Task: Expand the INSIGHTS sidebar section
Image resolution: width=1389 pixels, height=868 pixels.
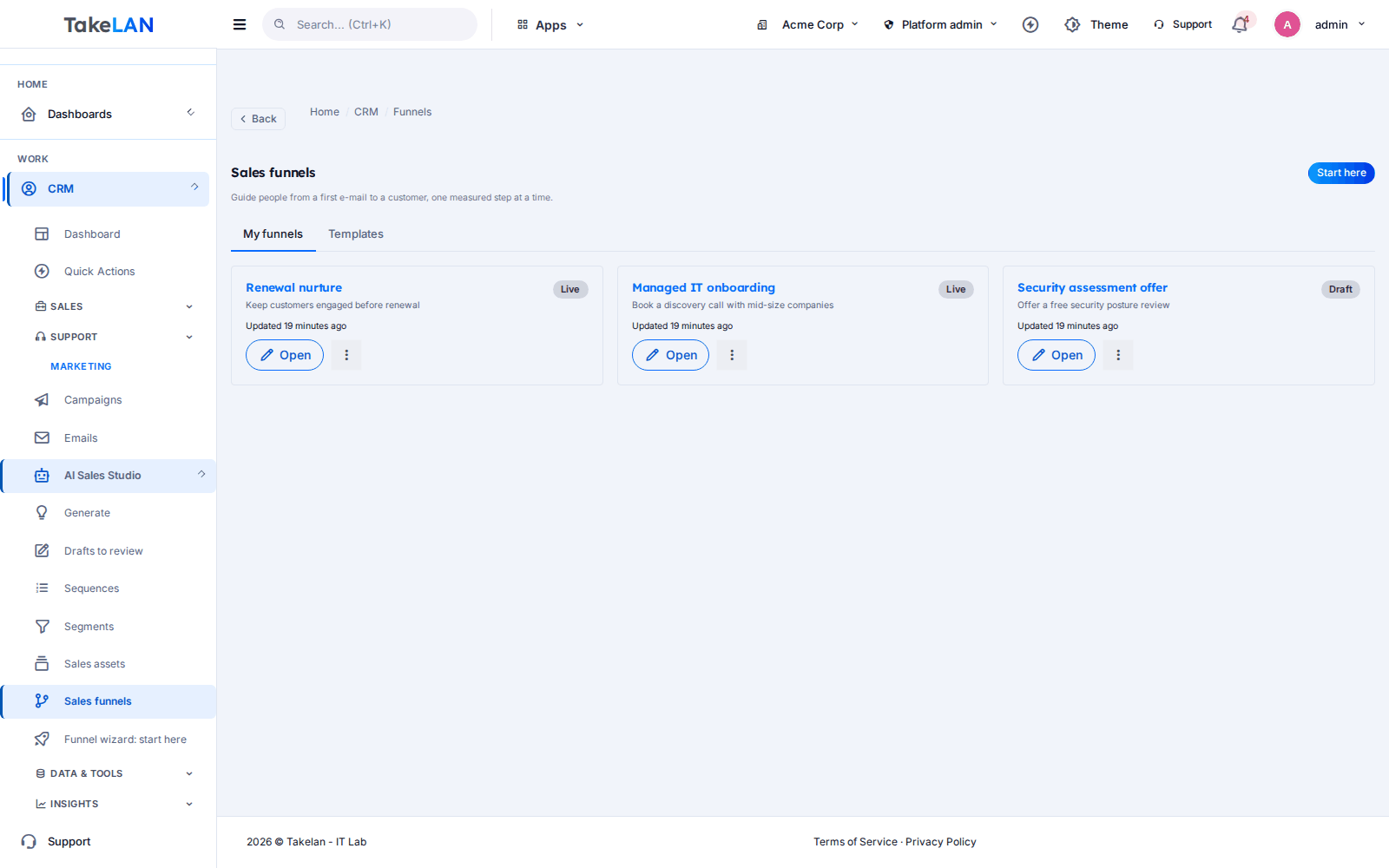Action: (113, 804)
